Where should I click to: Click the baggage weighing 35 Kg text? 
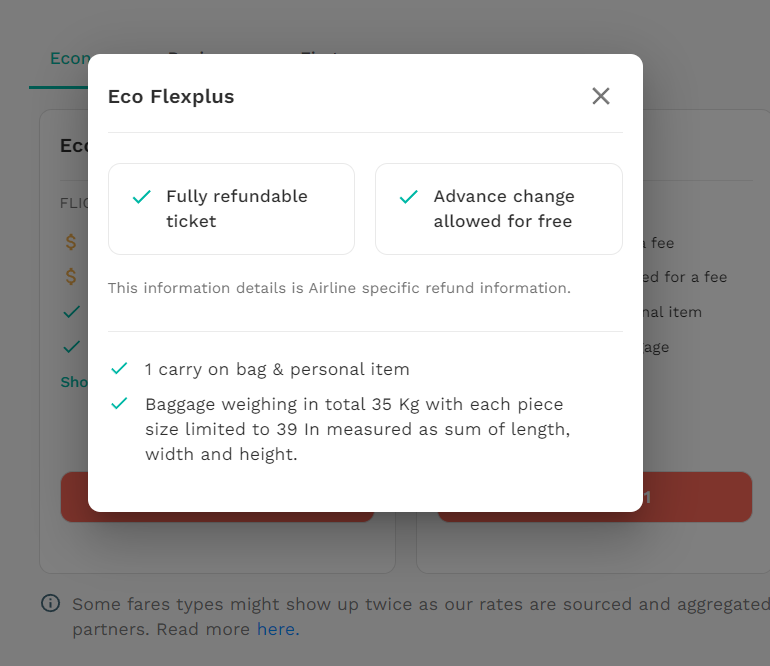(x=358, y=429)
